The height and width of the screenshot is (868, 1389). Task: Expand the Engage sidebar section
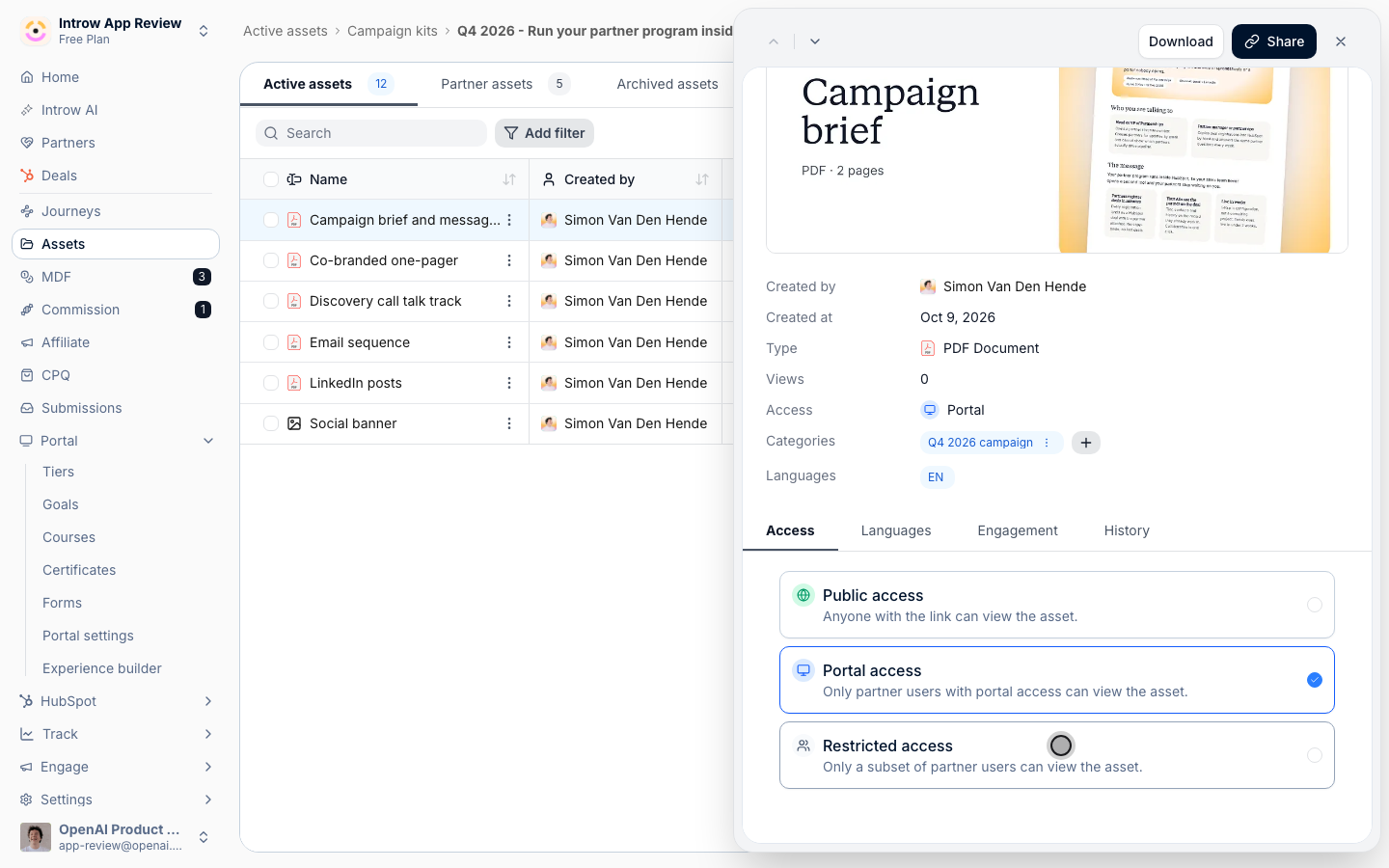[x=208, y=767]
